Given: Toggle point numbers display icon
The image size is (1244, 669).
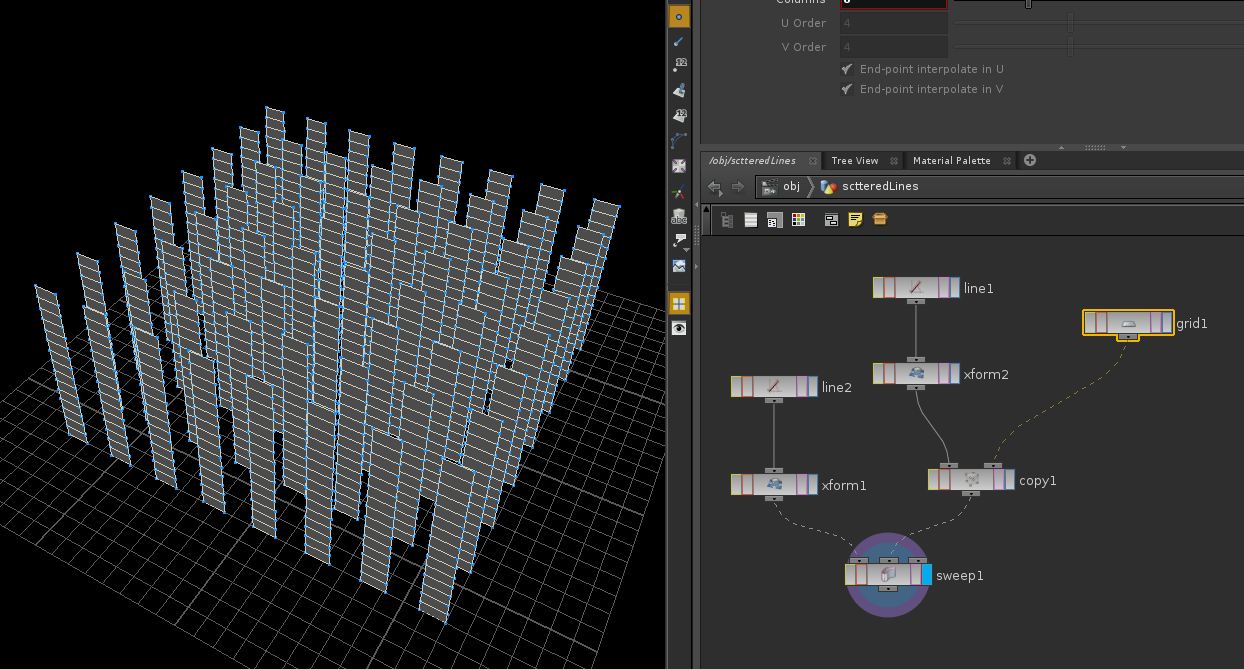Looking at the screenshot, I should pos(679,66).
